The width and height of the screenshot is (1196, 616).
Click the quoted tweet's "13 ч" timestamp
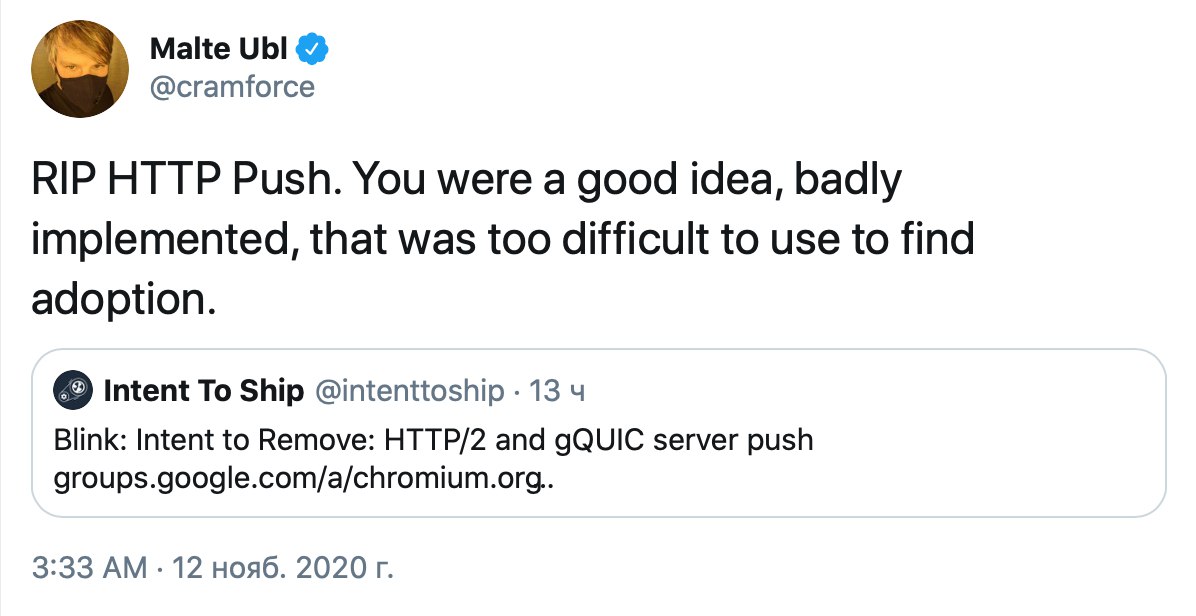(557, 391)
